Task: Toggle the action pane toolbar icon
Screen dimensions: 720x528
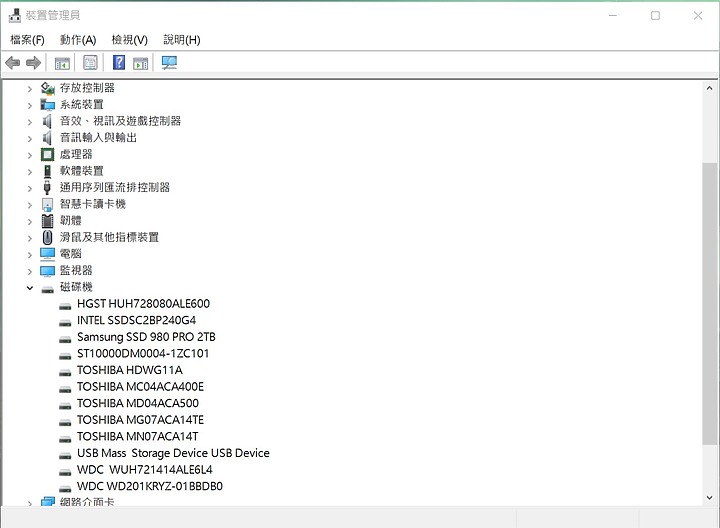Action: (x=141, y=63)
